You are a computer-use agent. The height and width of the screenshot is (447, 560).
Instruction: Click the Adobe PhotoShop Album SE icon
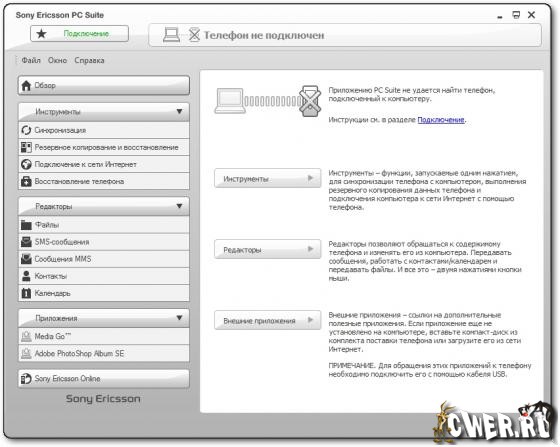(x=26, y=353)
